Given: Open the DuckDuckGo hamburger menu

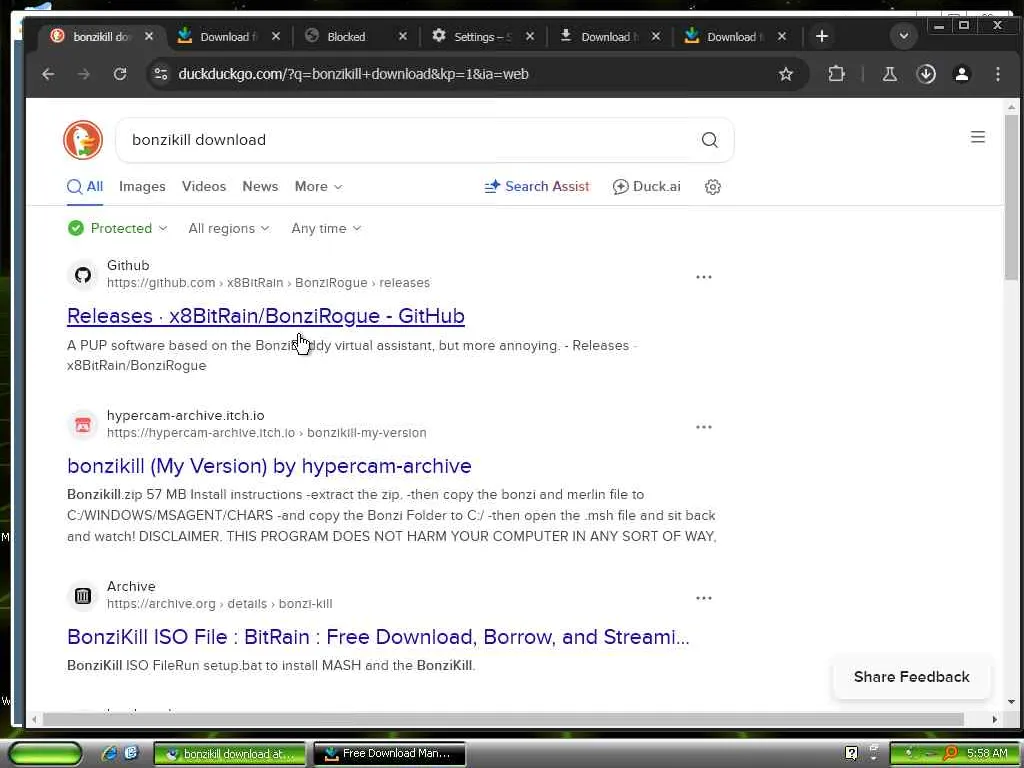Looking at the screenshot, I should 978,137.
